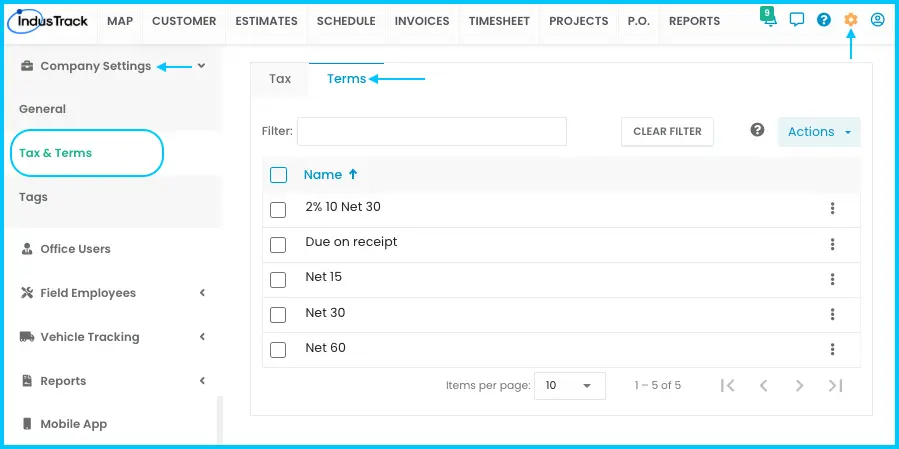899x449 pixels.
Task: Click the "Net 60" term name
Action: [325, 348]
